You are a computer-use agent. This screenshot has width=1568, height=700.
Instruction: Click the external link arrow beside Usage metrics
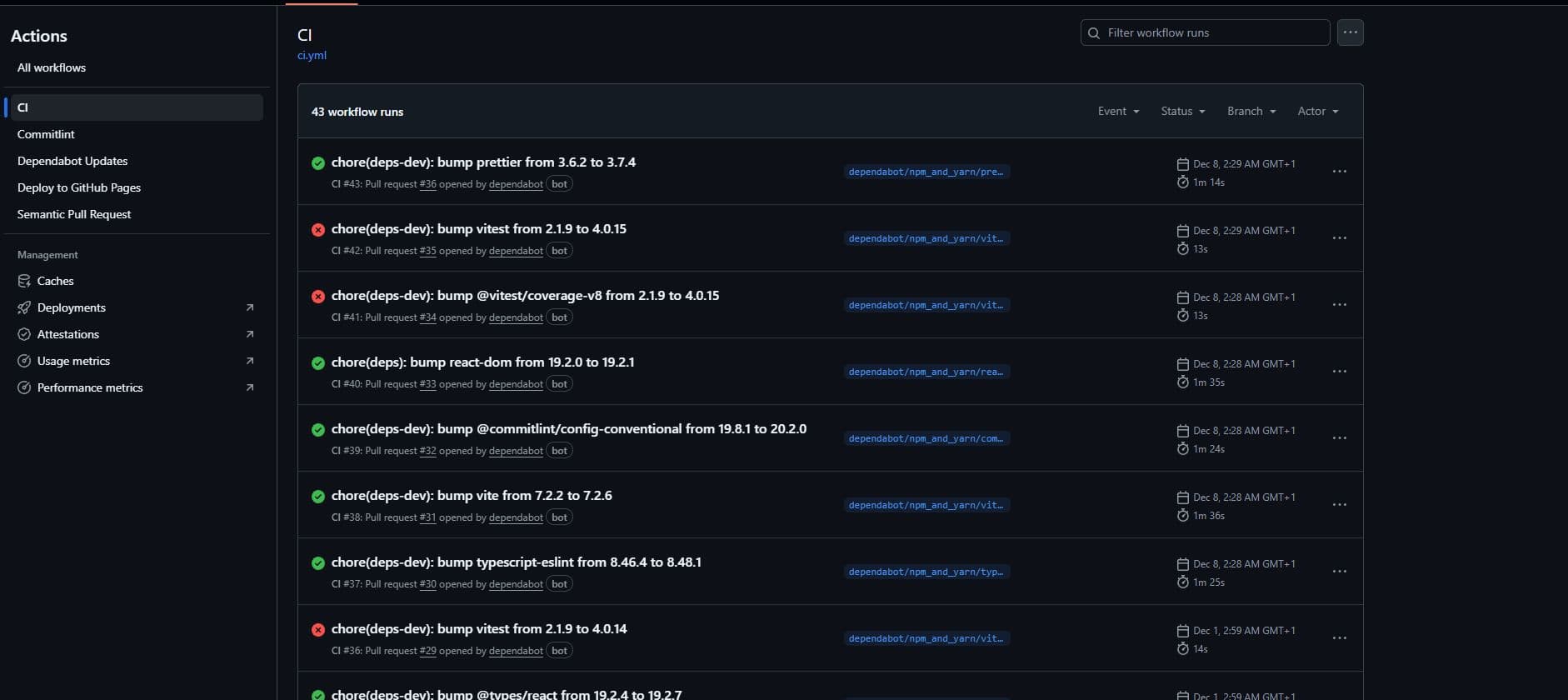click(x=250, y=361)
